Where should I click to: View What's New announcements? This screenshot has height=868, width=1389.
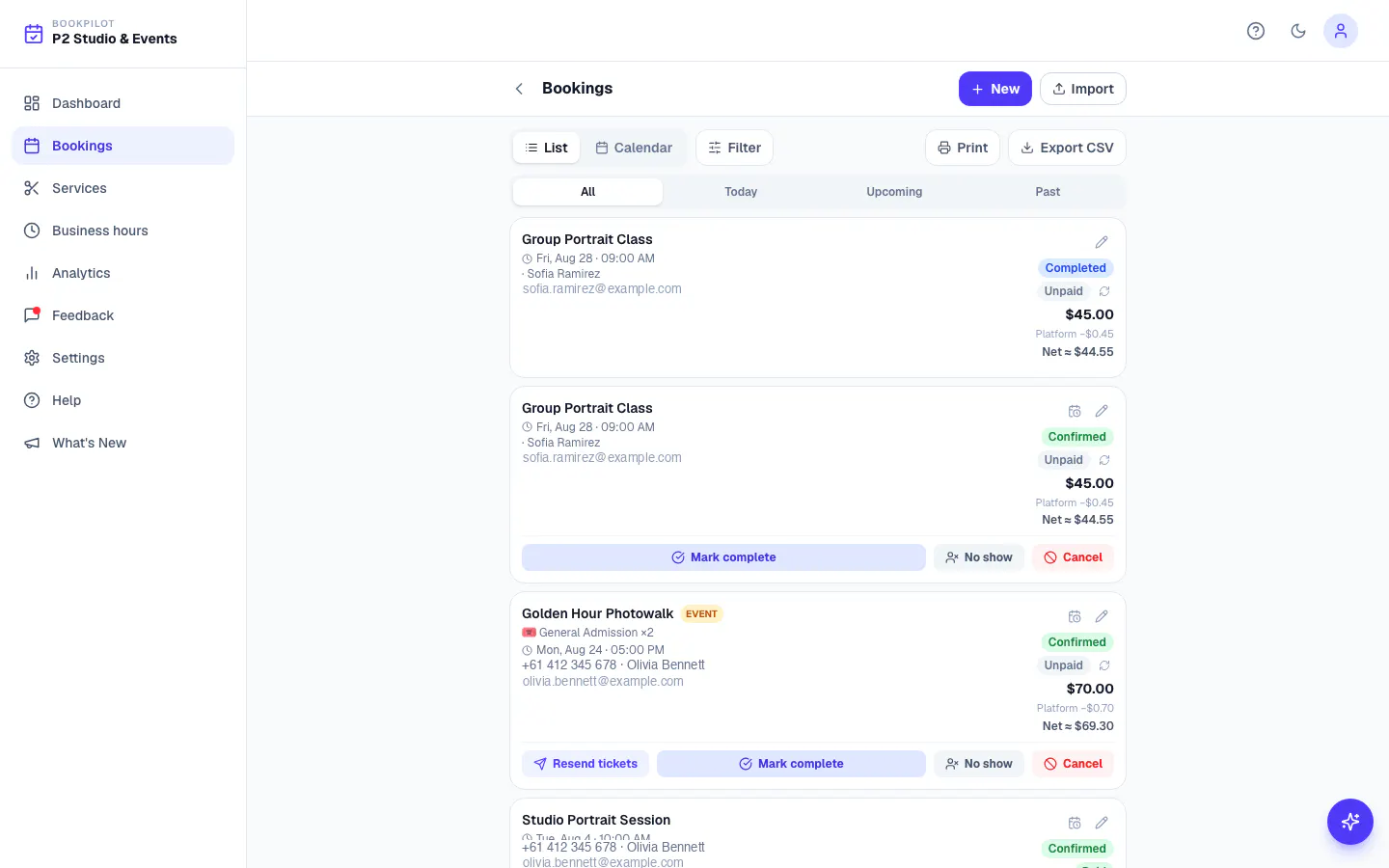pos(123,443)
